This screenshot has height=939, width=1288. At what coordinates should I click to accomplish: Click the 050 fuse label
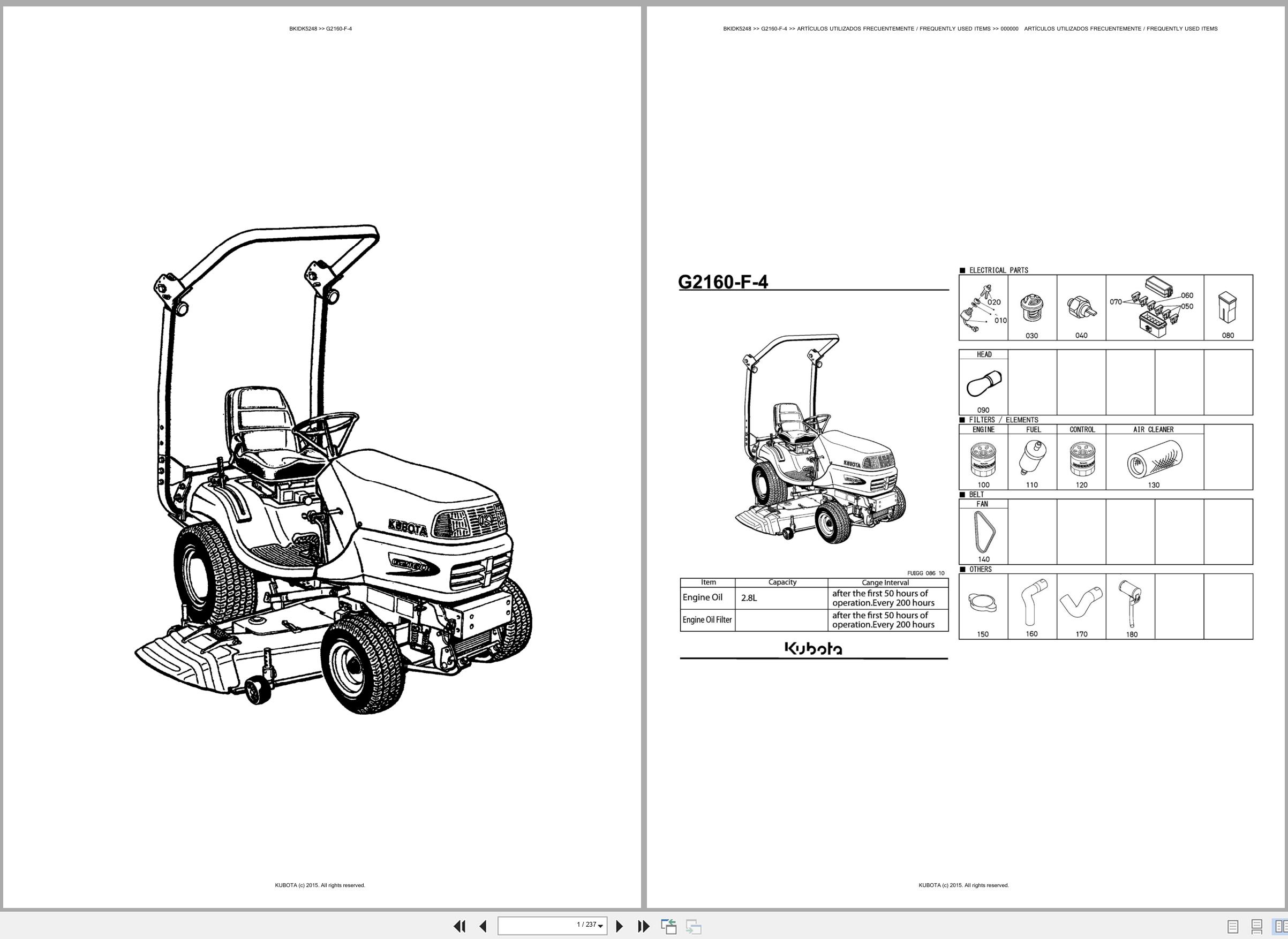pos(1187,306)
